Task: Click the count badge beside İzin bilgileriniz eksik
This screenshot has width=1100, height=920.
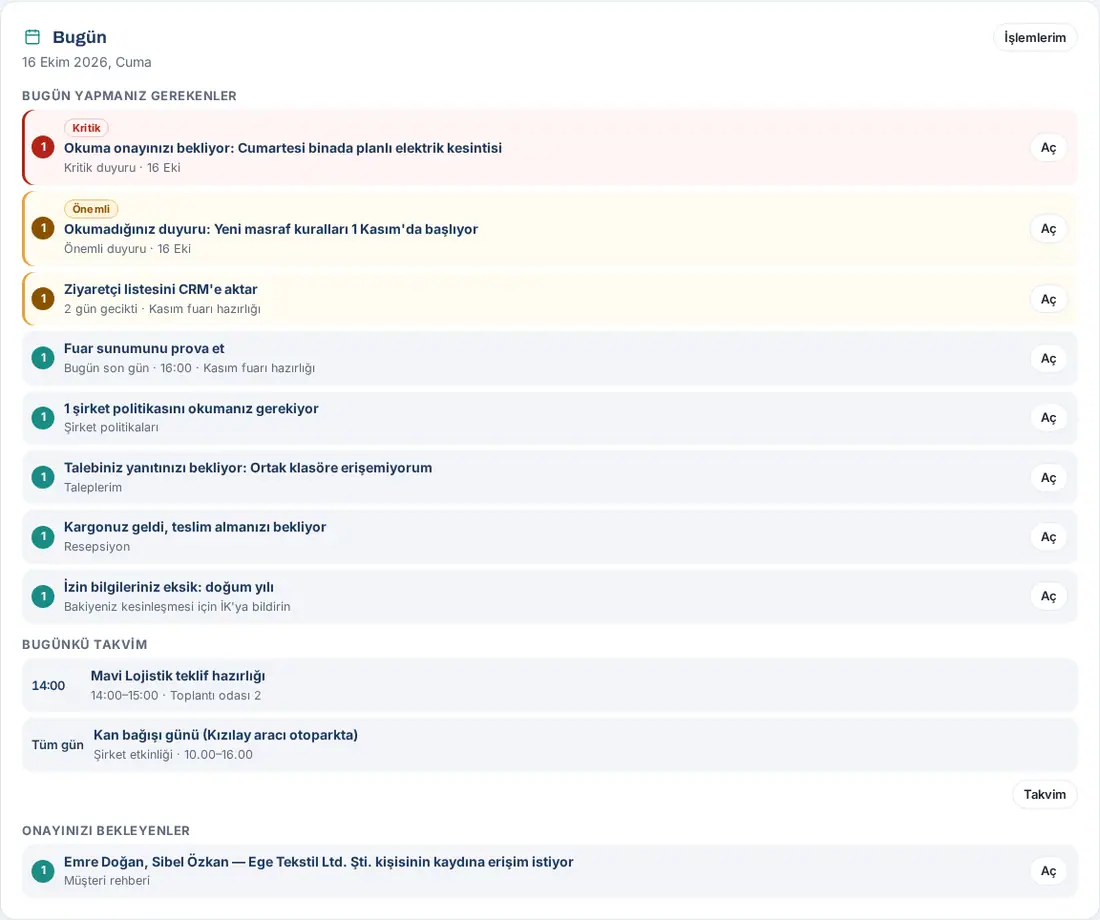Action: (43, 596)
